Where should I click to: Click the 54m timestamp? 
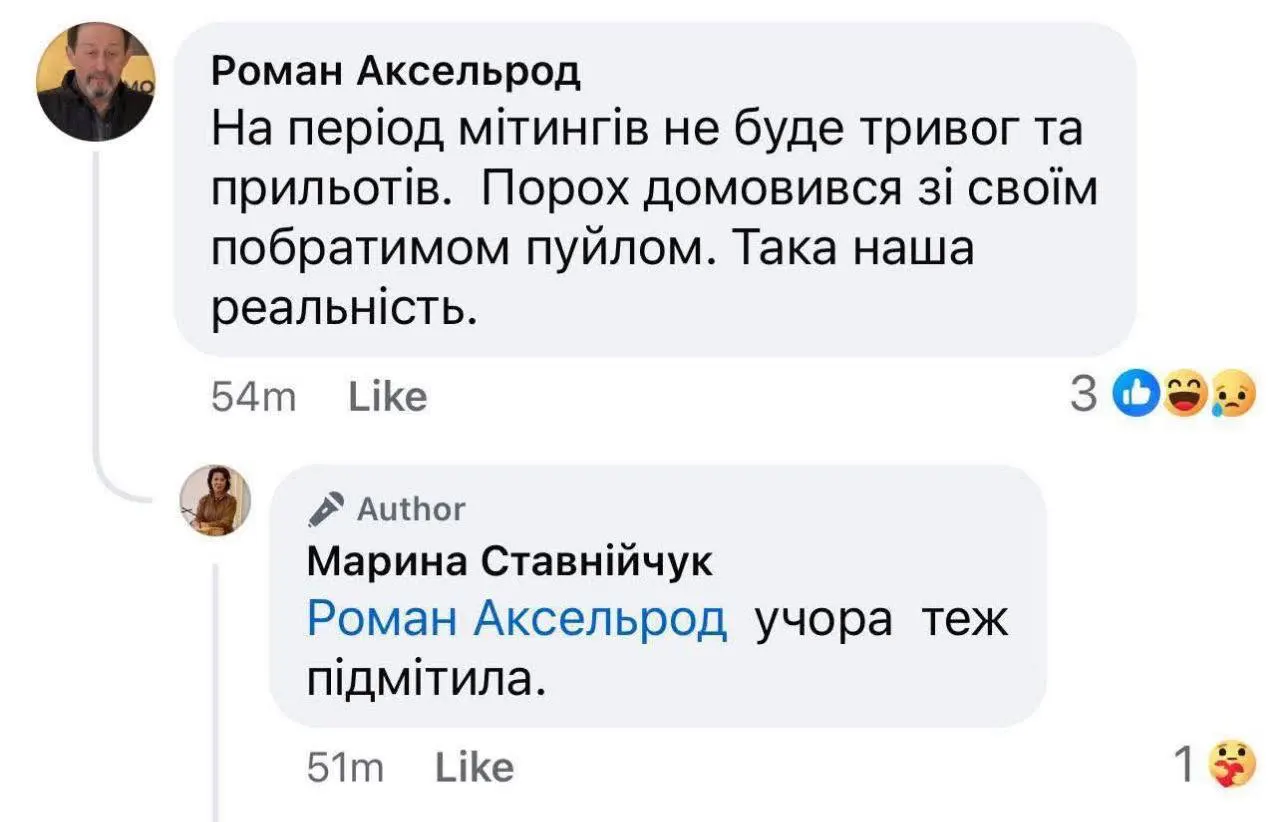pyautogui.click(x=254, y=398)
